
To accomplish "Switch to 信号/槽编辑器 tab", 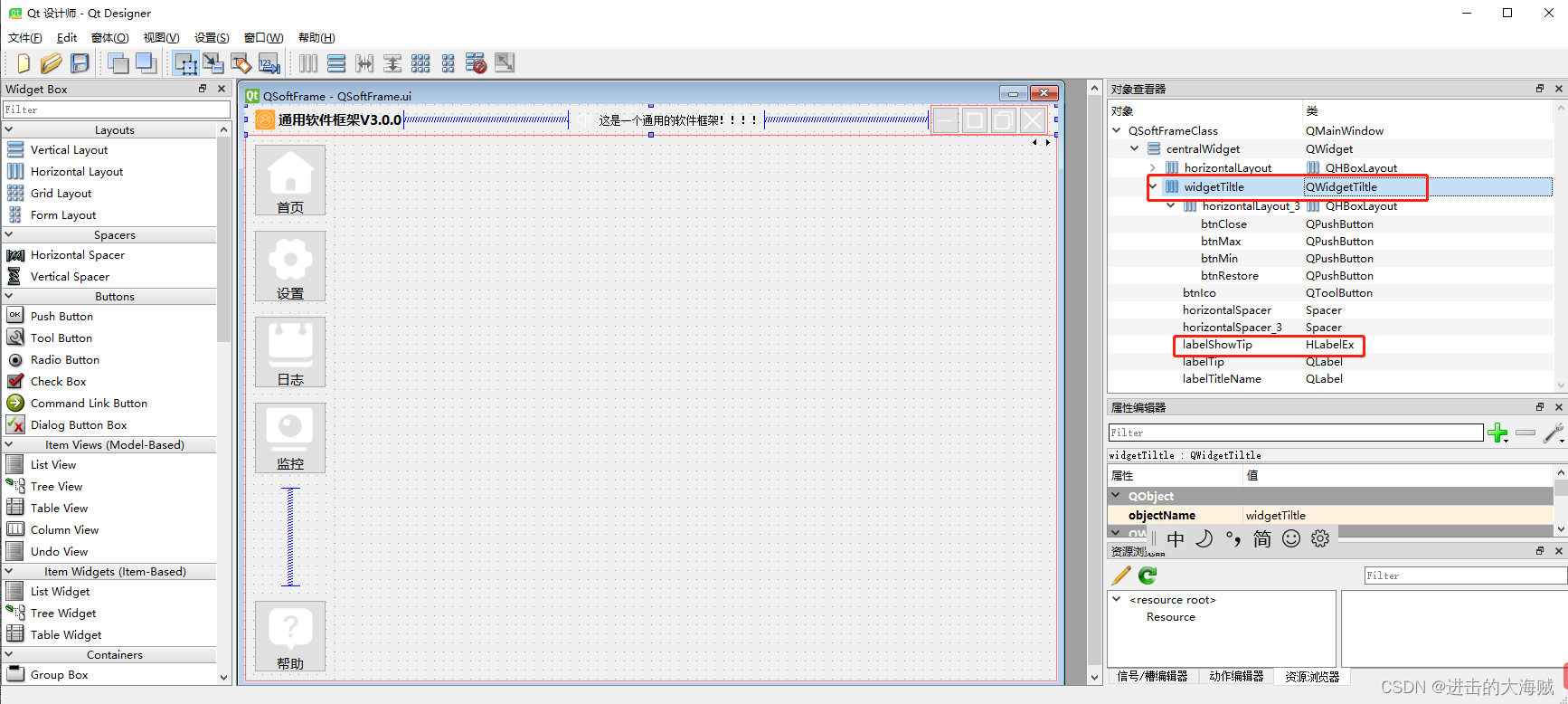I will [1152, 676].
